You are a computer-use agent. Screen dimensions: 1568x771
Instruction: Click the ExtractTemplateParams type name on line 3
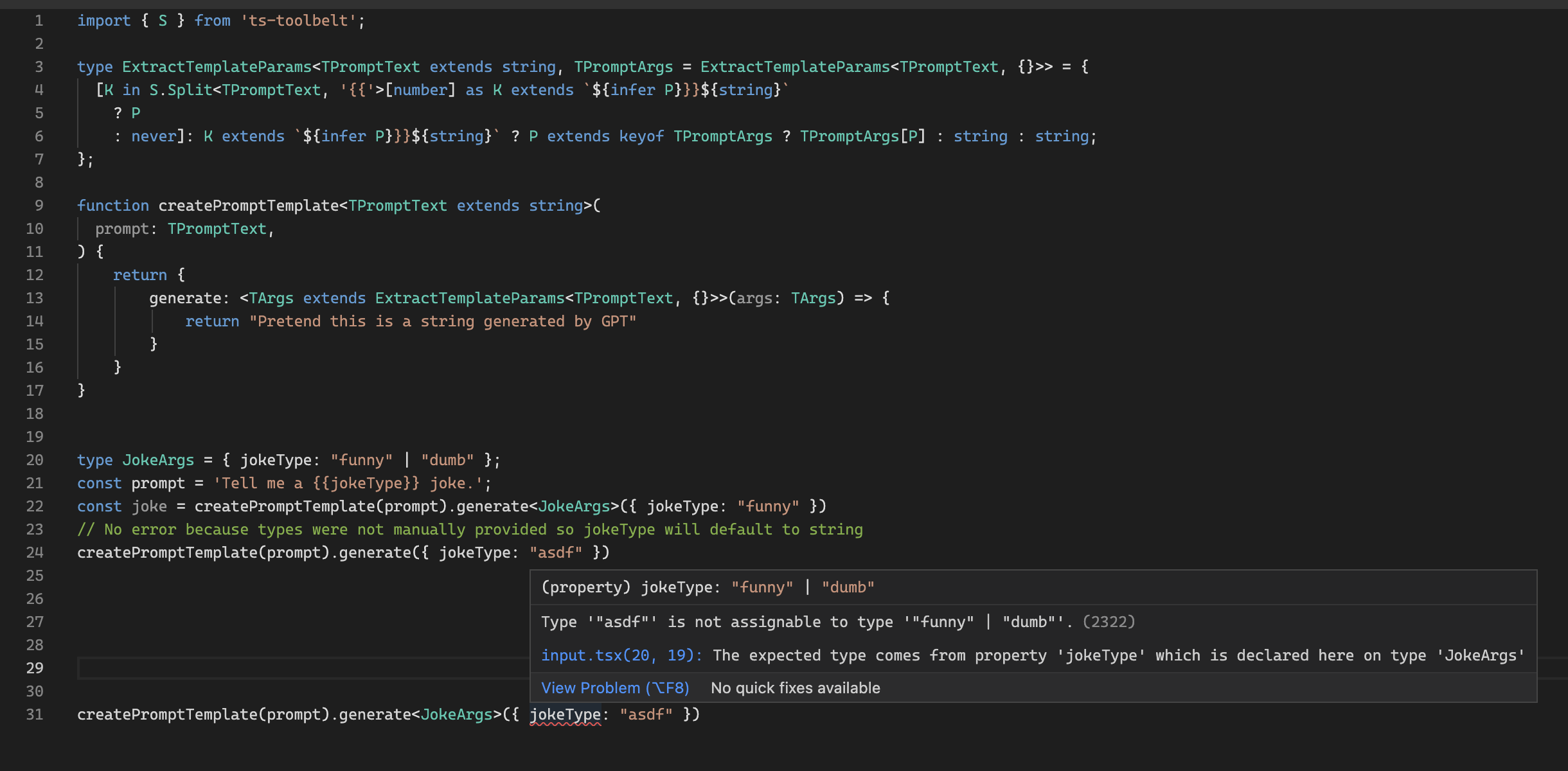click(217, 67)
